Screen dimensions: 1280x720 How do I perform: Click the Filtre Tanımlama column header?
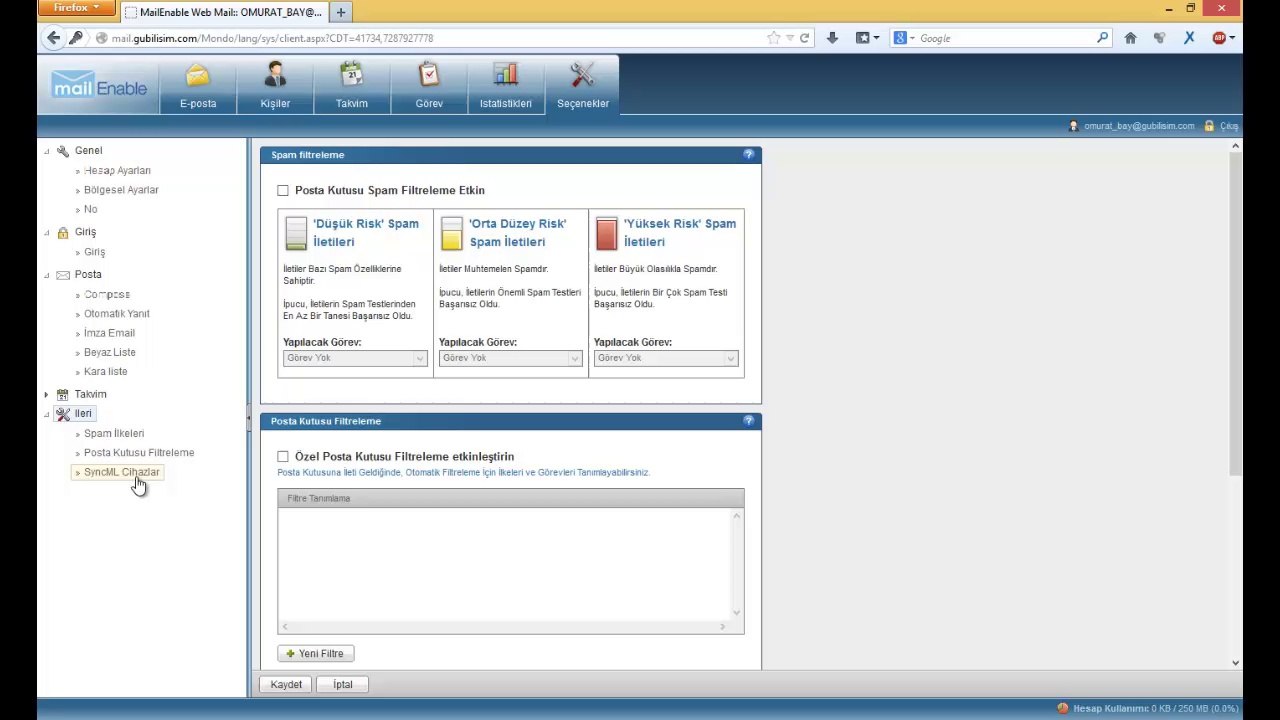[510, 498]
